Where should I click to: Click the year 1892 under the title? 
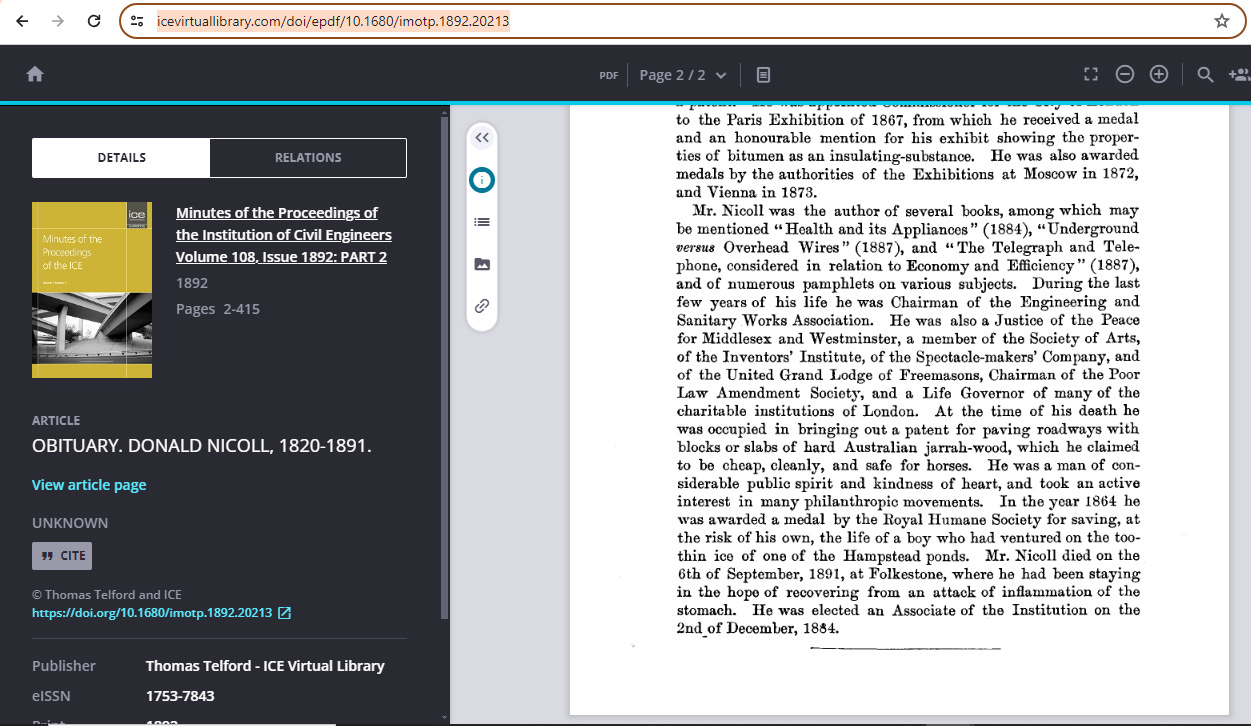tap(192, 283)
